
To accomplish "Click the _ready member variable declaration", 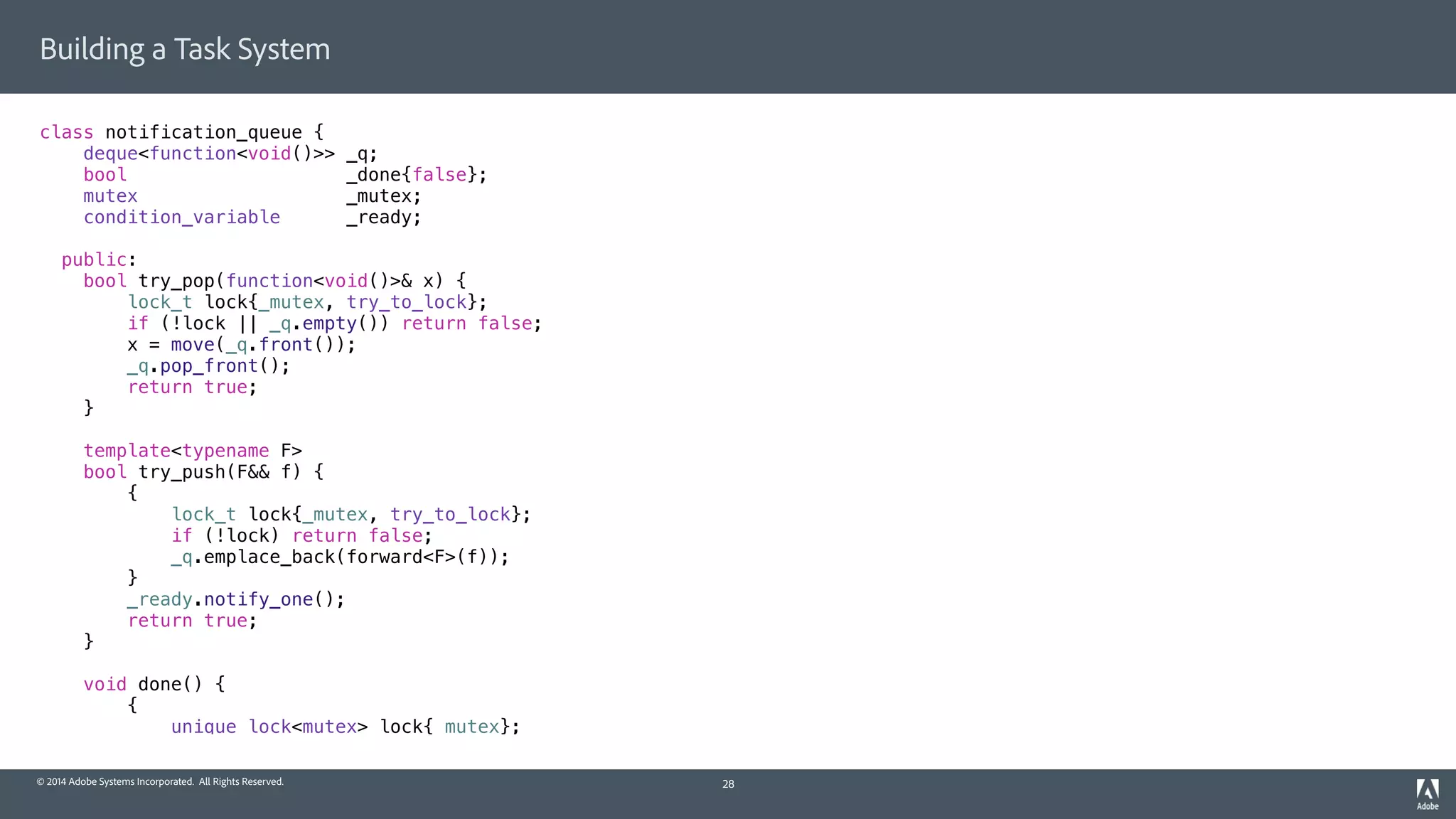I will point(383,218).
